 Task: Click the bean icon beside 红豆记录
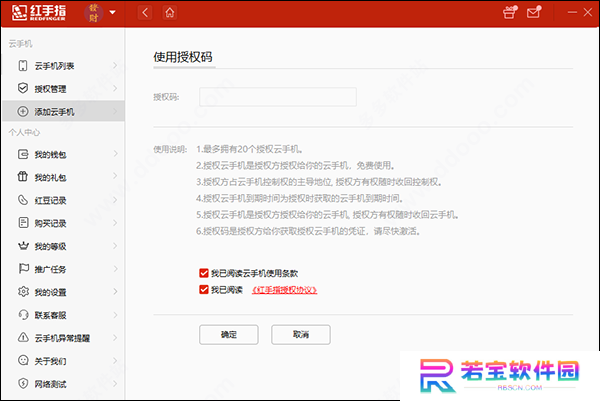point(23,200)
